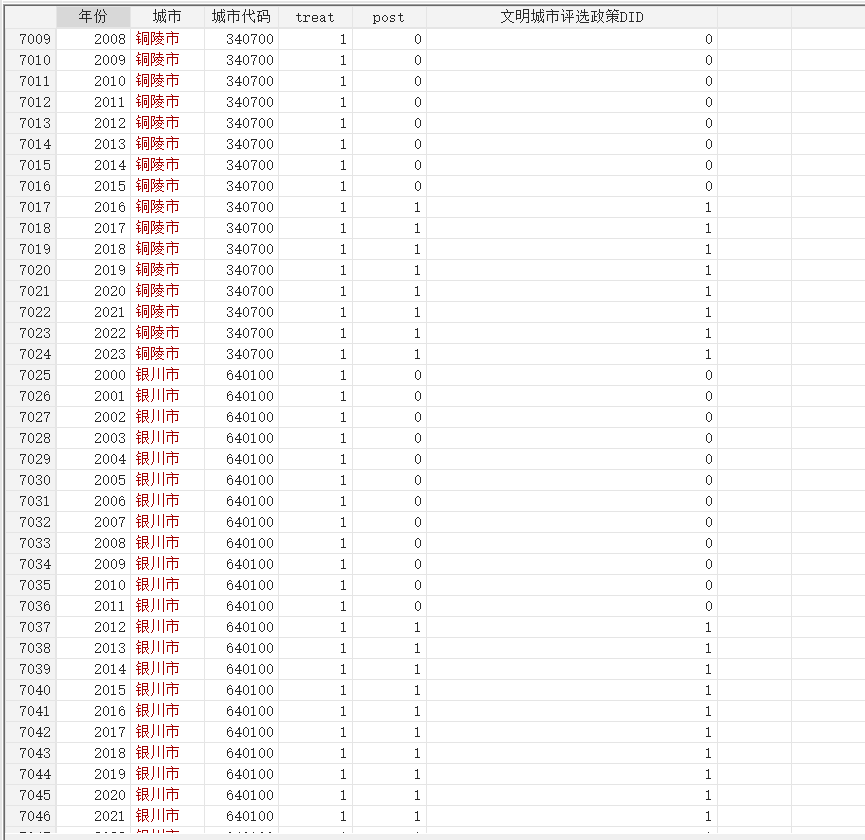Click year cell 2013 in row 7014
Viewport: 865px width, 840px height.
pyautogui.click(x=93, y=144)
